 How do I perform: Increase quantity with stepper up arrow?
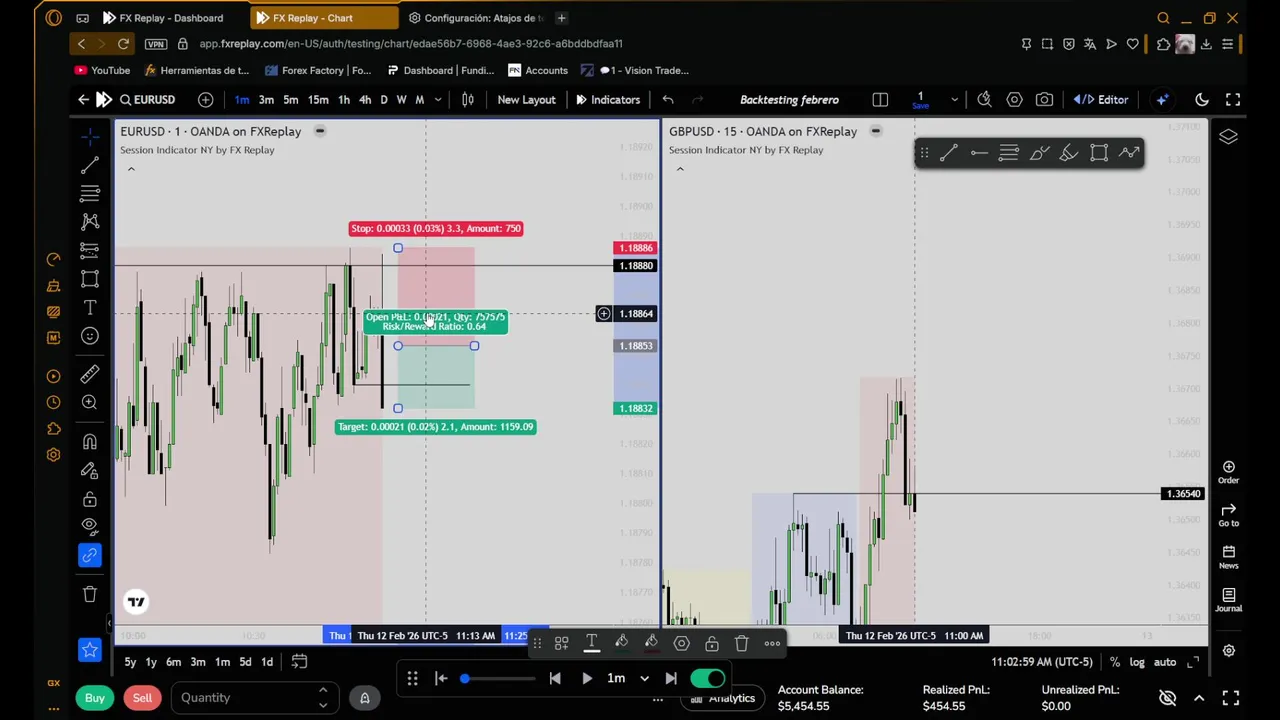[x=322, y=691]
